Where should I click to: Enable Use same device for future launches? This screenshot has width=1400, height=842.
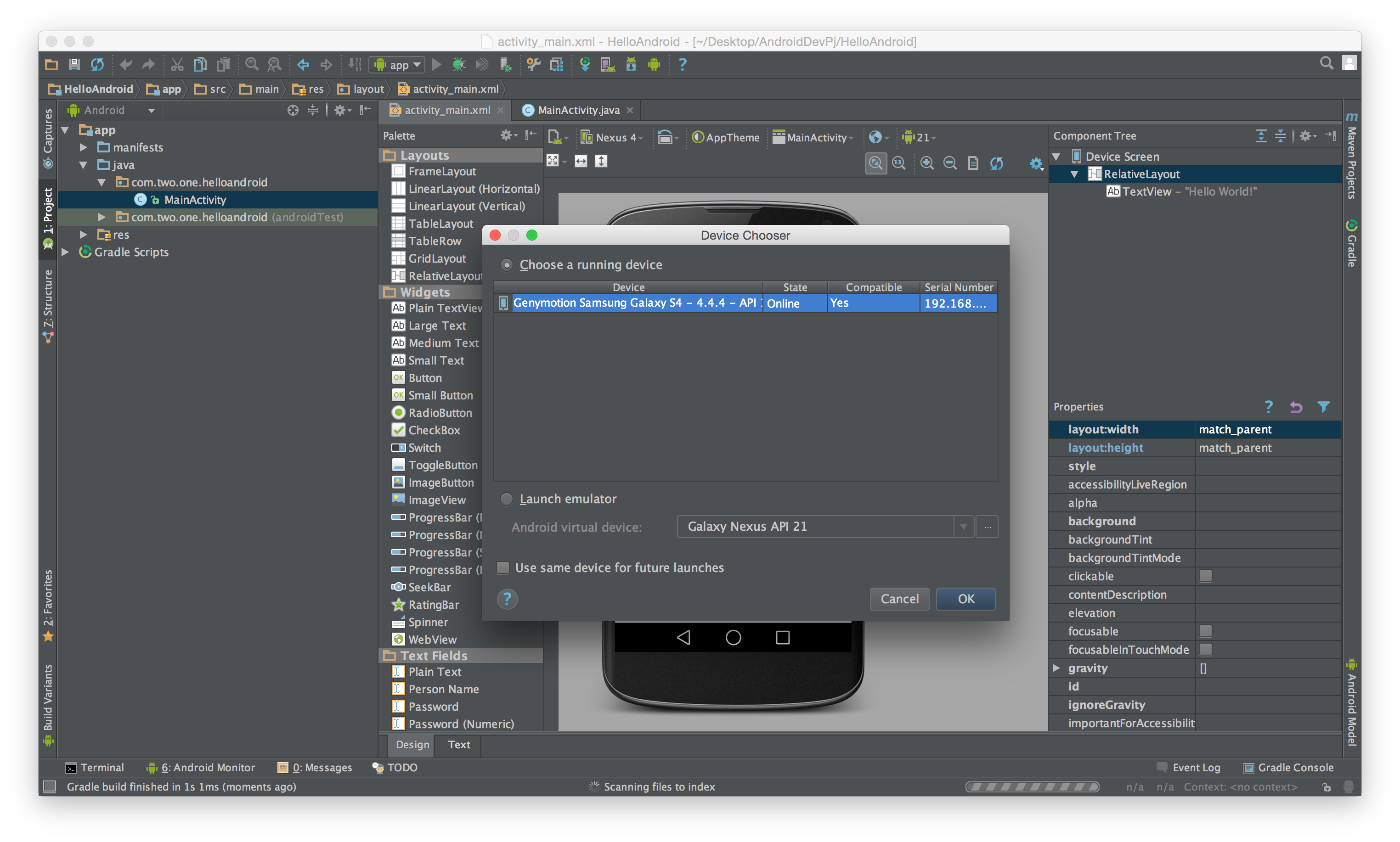[x=503, y=568]
